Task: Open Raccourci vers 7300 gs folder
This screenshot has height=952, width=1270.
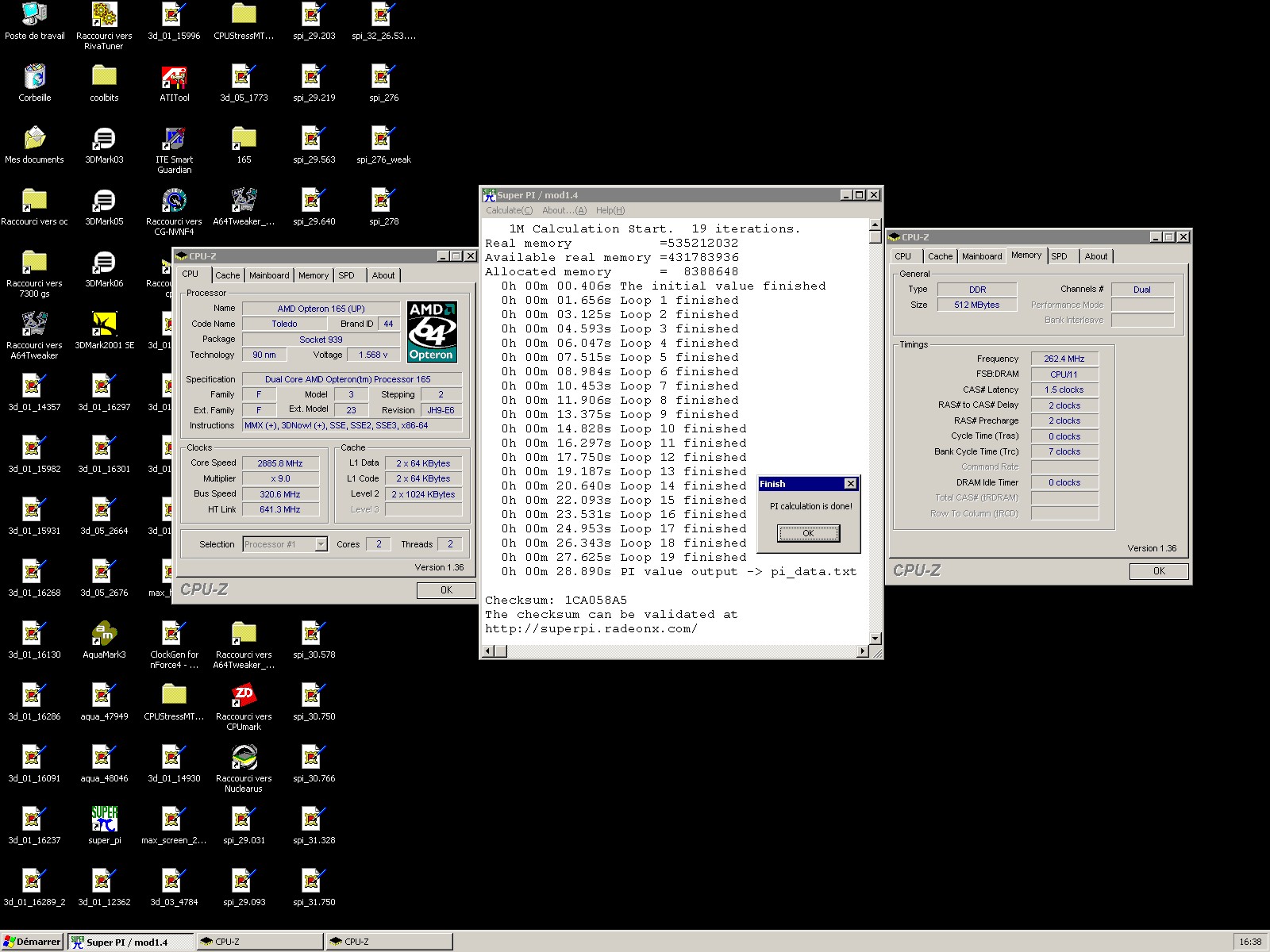Action: tap(34, 274)
